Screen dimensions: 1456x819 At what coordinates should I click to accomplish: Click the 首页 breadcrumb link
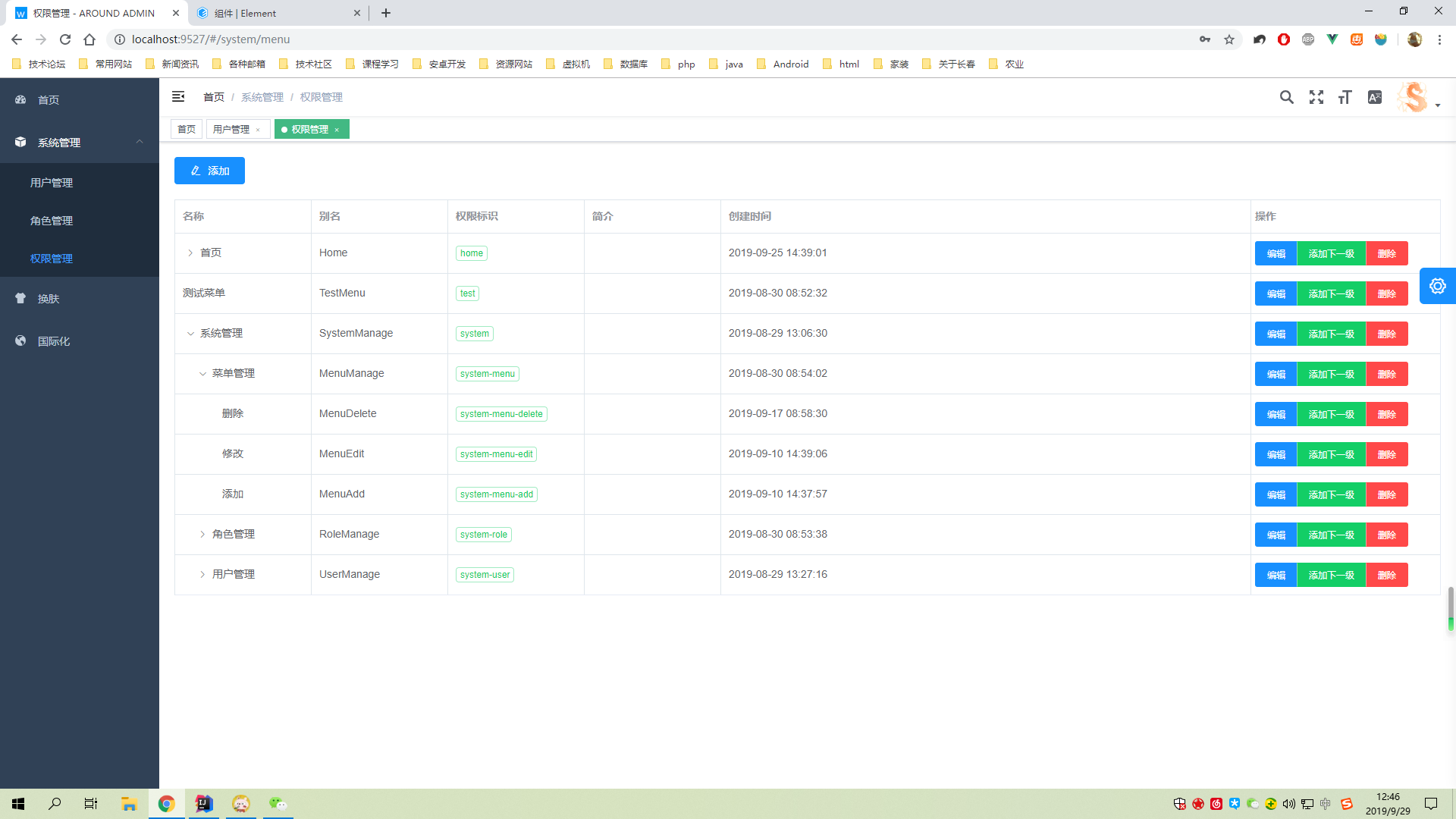pos(214,97)
